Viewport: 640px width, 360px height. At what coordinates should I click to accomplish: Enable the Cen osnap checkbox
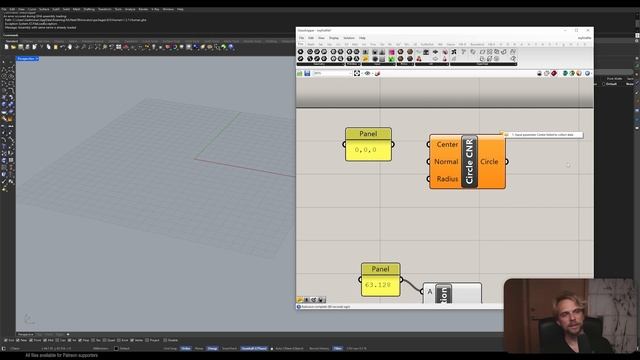58,340
